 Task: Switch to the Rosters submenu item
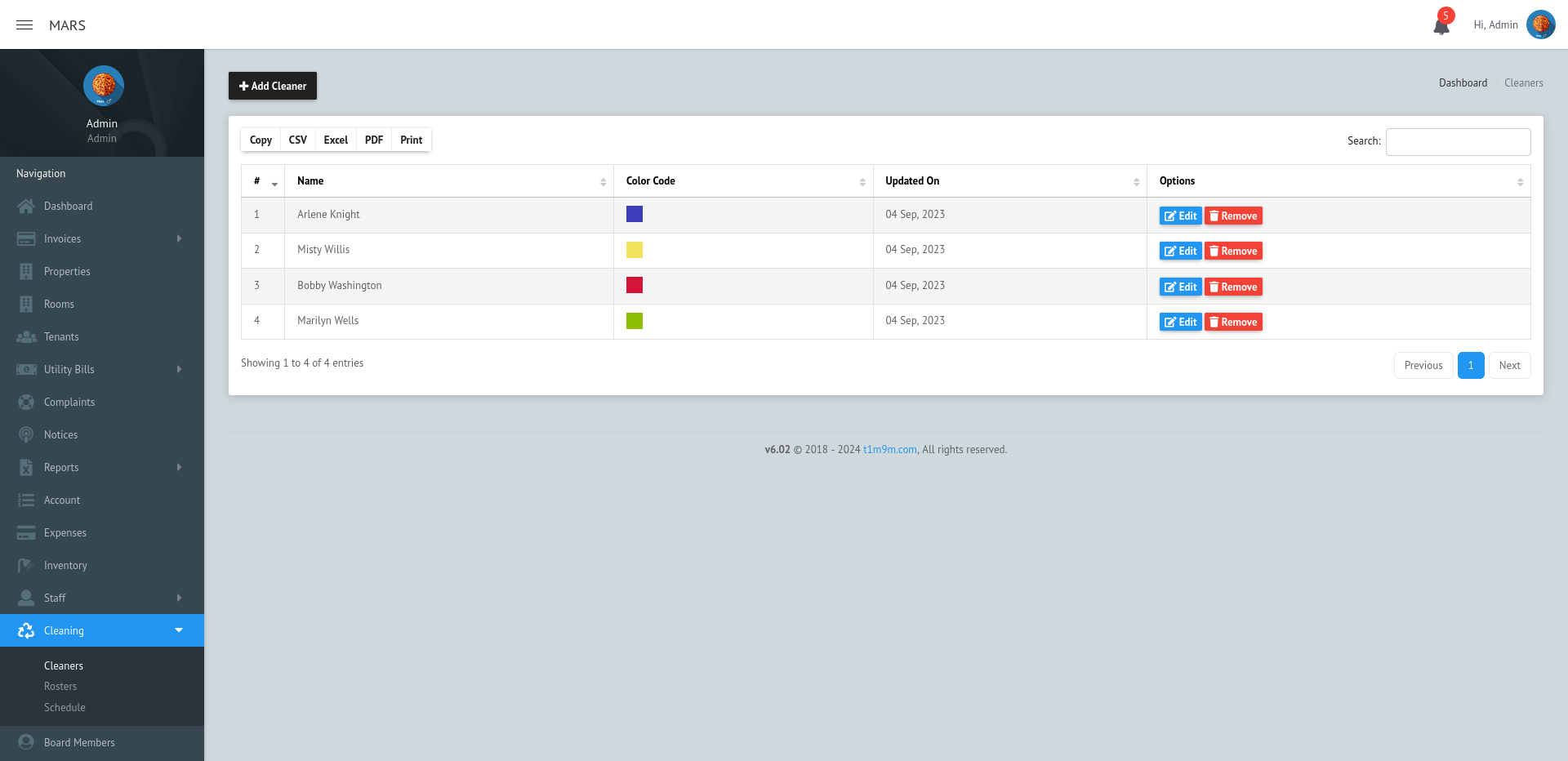pyautogui.click(x=60, y=686)
